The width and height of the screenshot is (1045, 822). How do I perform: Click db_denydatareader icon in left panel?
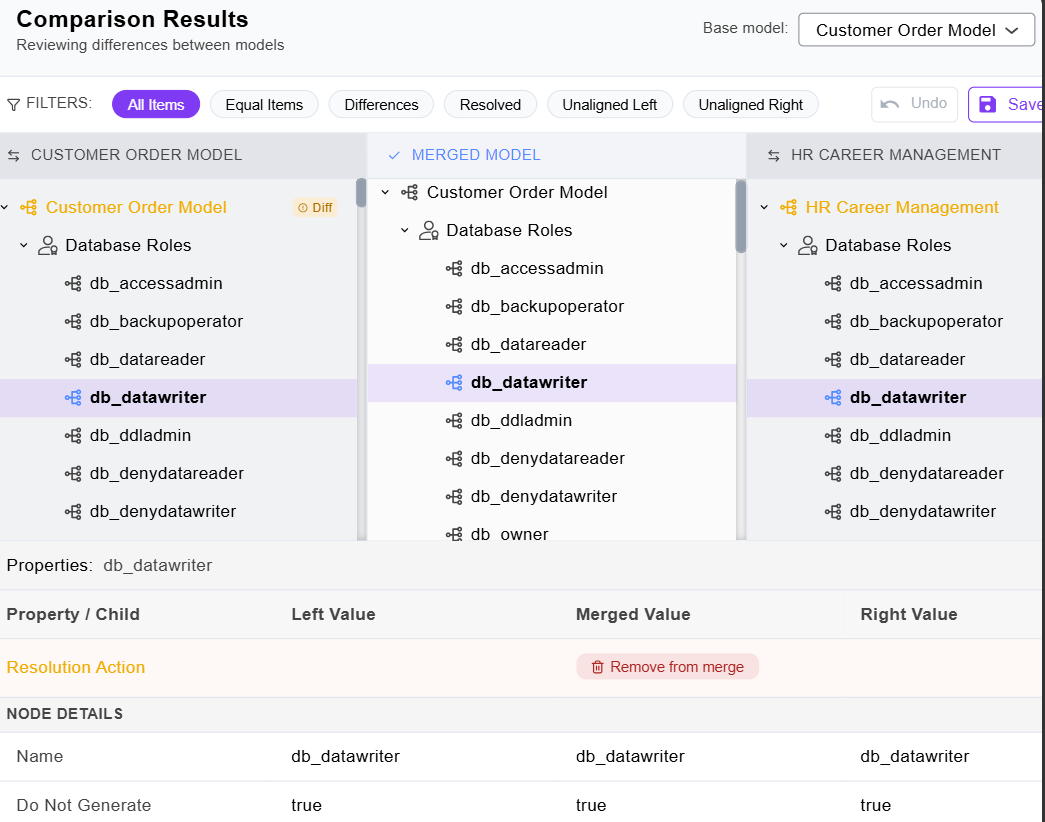73,473
